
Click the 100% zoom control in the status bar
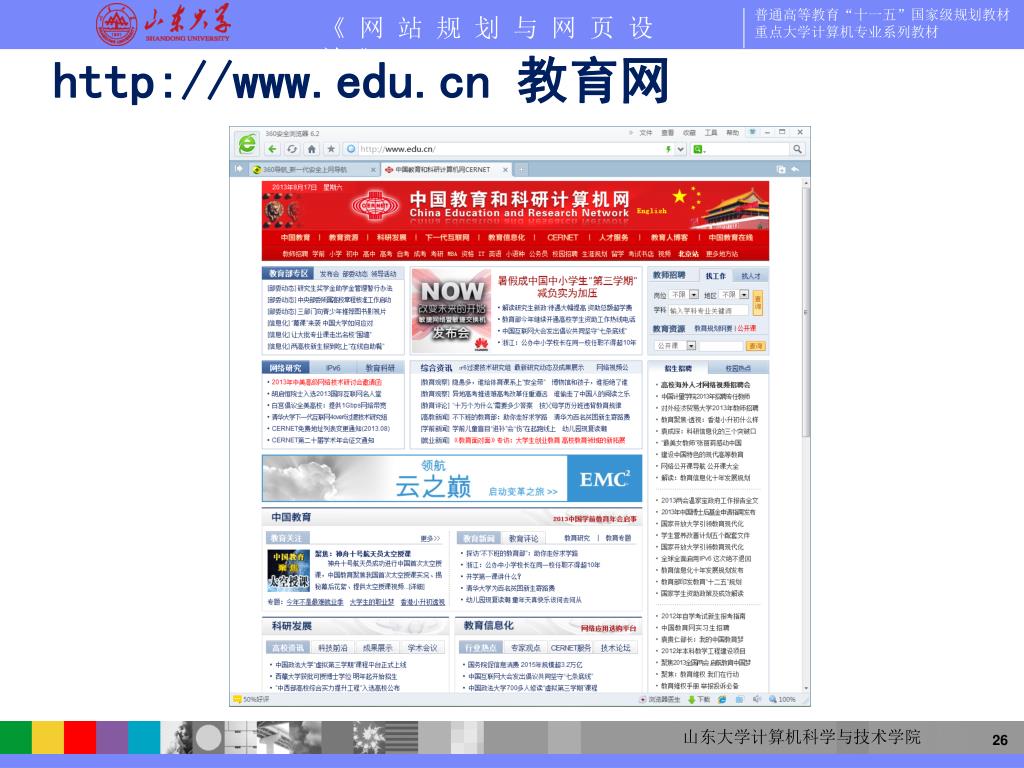pyautogui.click(x=782, y=699)
